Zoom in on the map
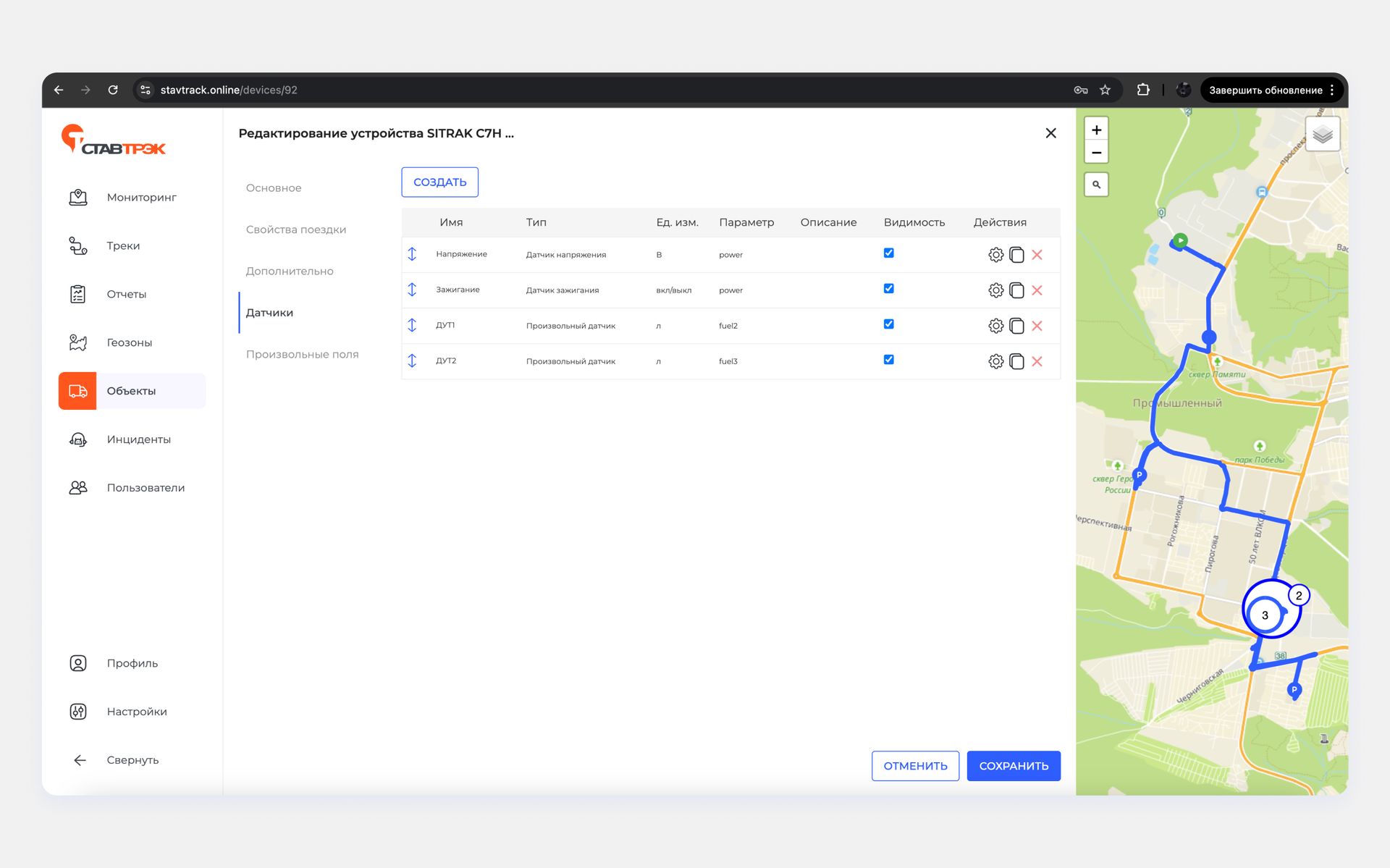Image resolution: width=1390 pixels, height=868 pixels. tap(1096, 130)
